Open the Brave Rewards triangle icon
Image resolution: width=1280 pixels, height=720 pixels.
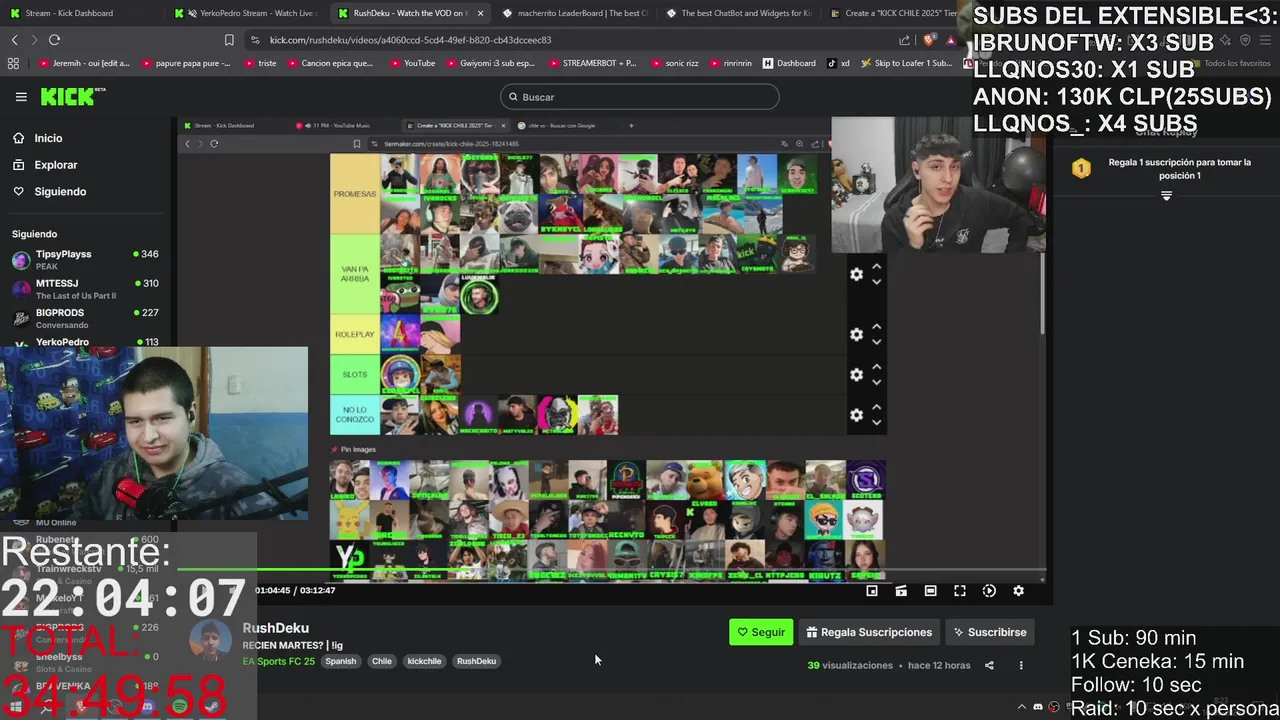pyautogui.click(x=950, y=40)
